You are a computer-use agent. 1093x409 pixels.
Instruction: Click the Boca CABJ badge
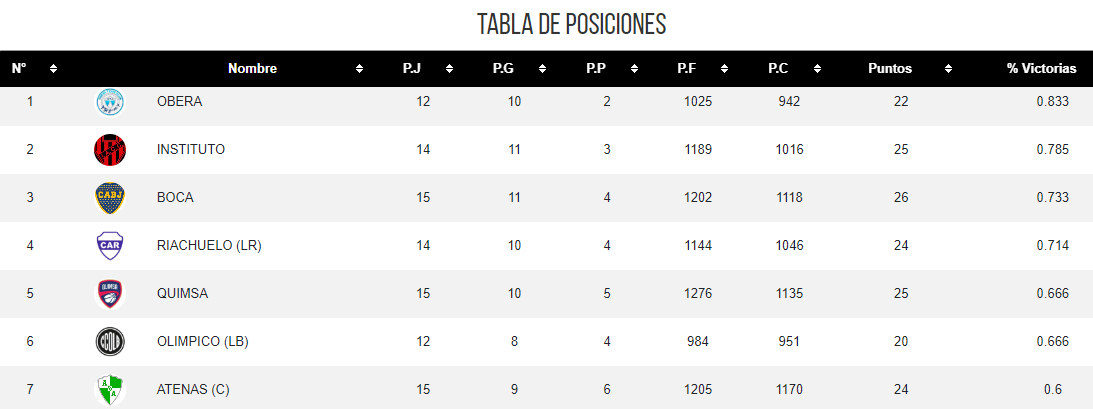click(x=109, y=198)
